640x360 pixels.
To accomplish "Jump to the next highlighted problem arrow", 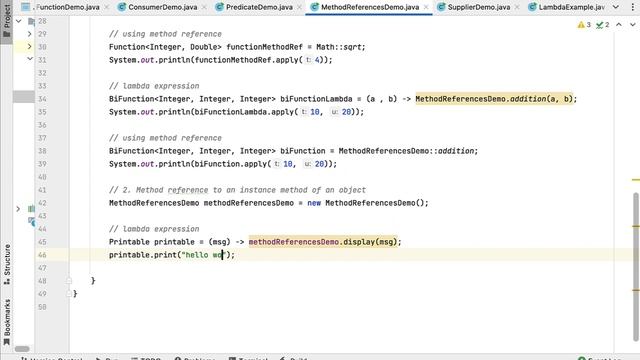I will (633, 25).
